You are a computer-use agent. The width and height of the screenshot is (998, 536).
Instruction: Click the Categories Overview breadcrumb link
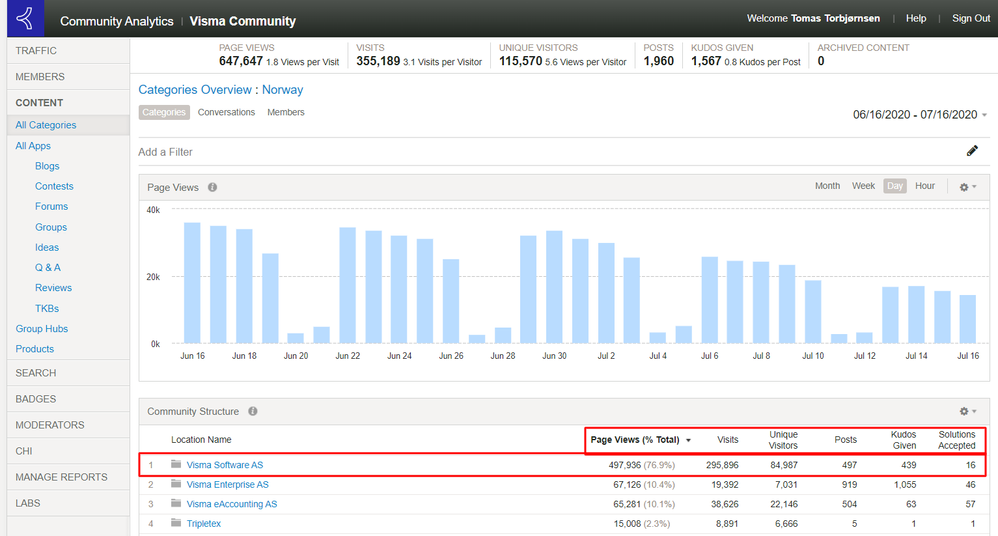point(195,90)
